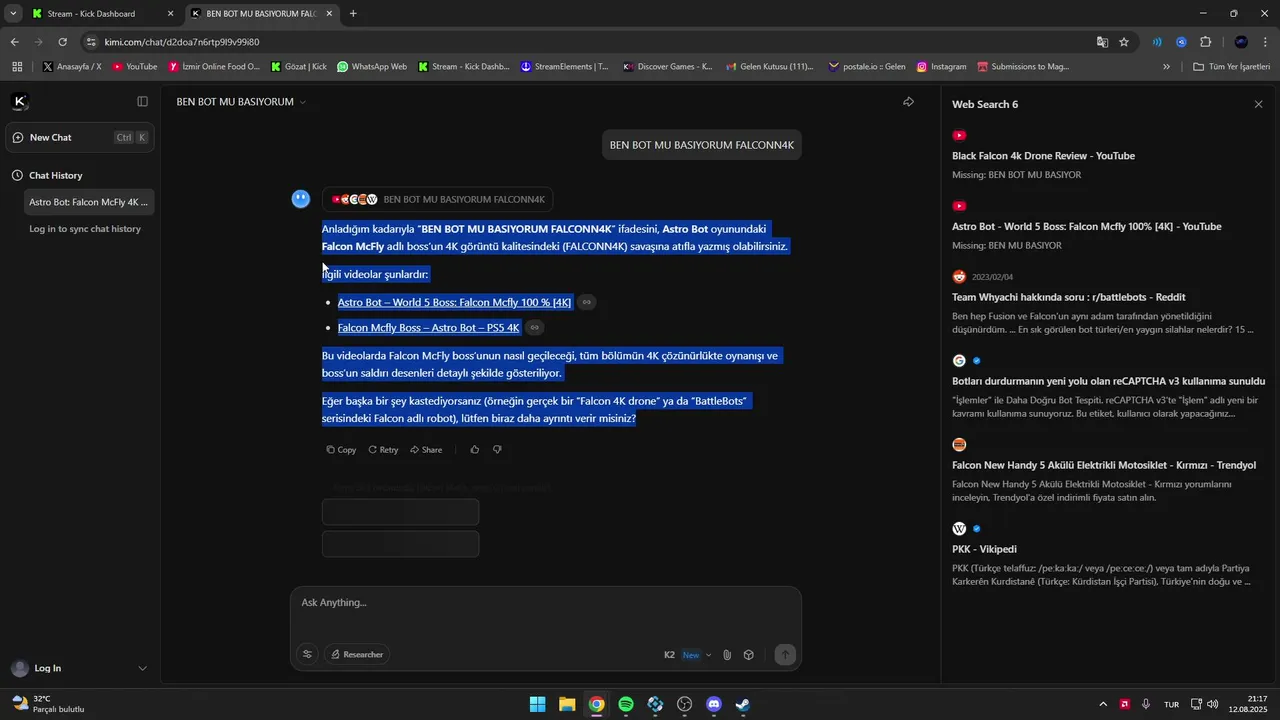
Task: Expand more bookmarks chevron
Action: pos(1166,67)
